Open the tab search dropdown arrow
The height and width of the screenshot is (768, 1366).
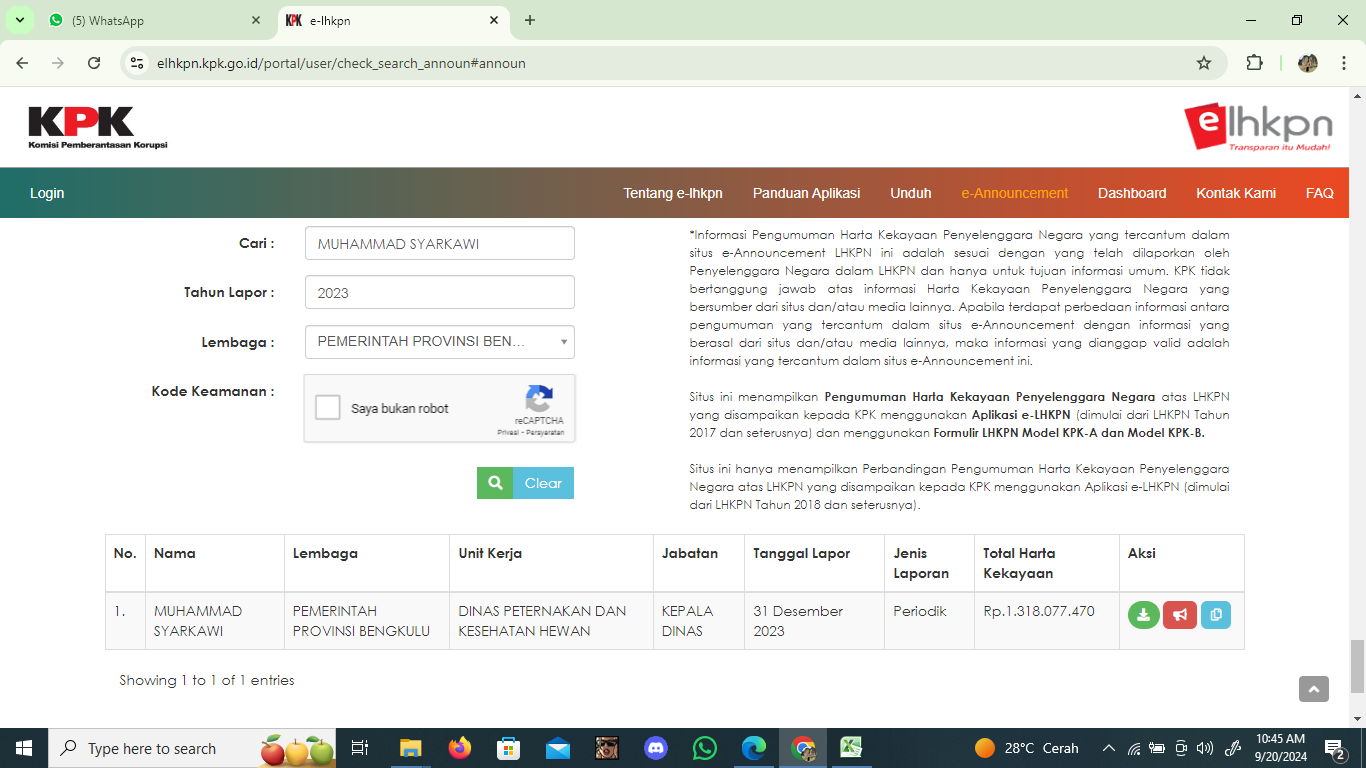[x=20, y=20]
